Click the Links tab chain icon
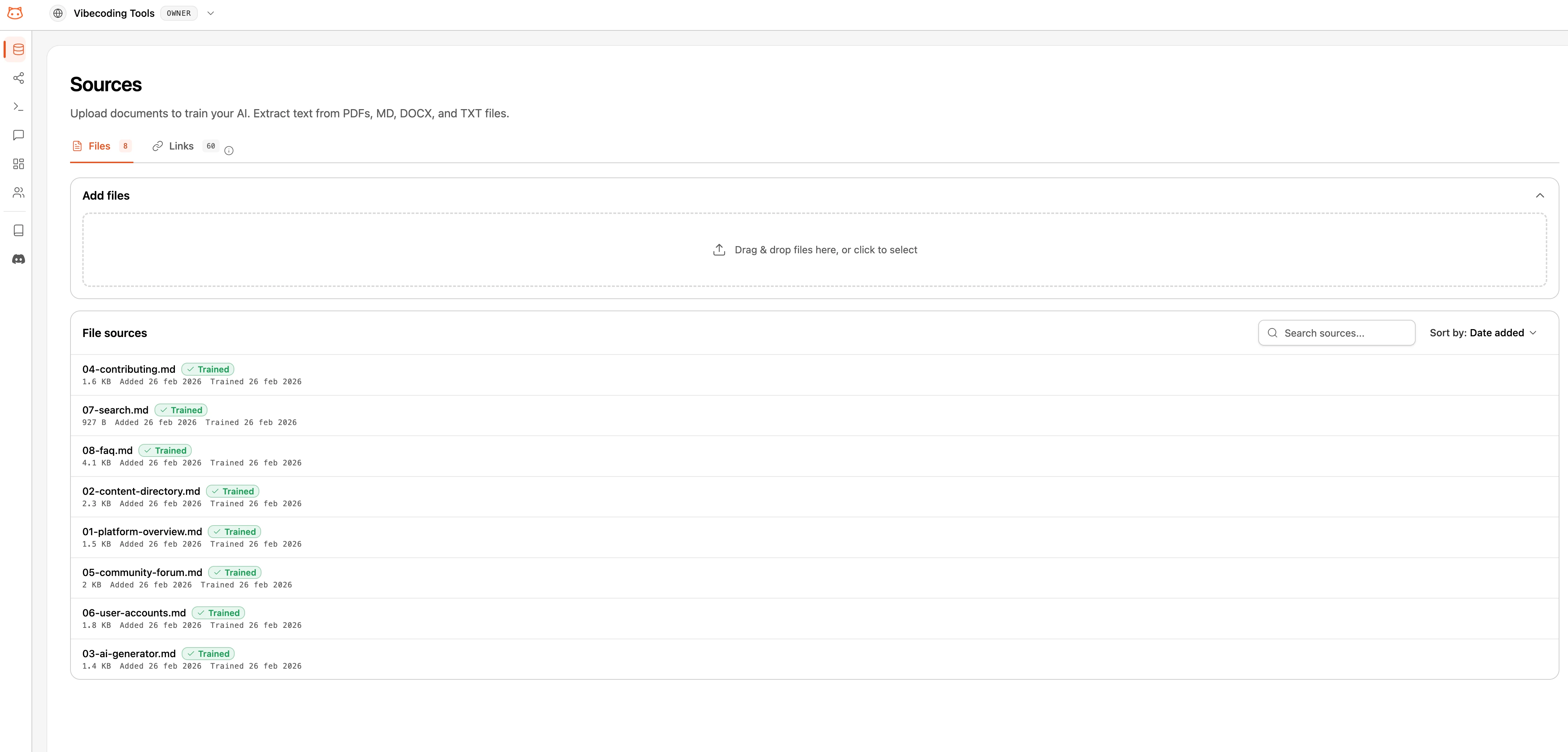The image size is (1568, 752). coord(158,146)
